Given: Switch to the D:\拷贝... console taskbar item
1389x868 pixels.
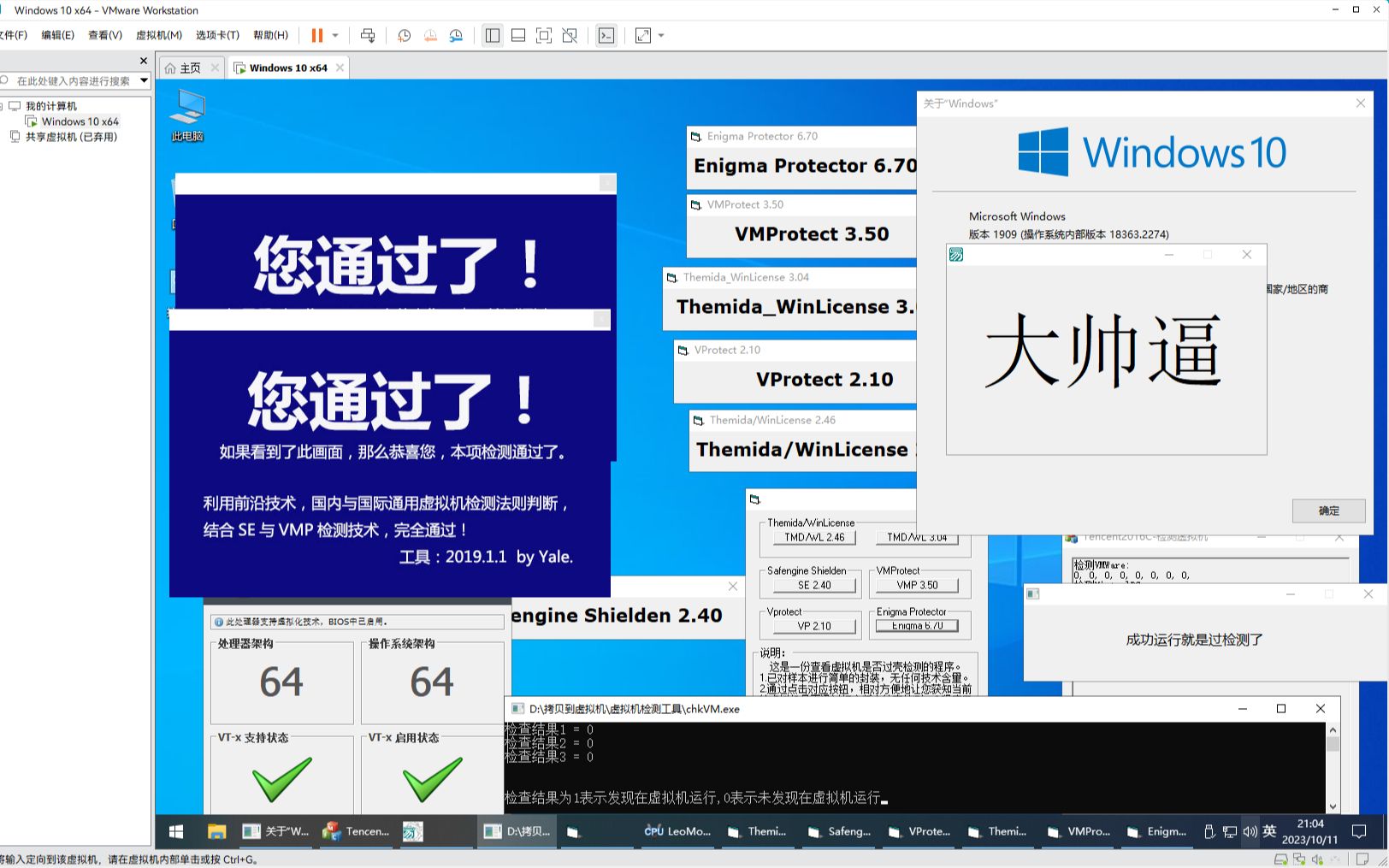Looking at the screenshot, I should point(517,831).
